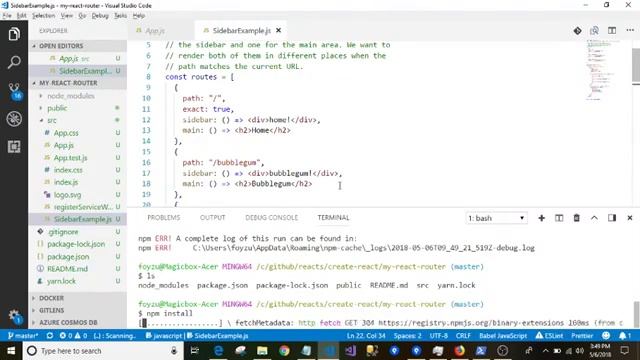Collapse the src folder
Image resolution: width=640 pixels, height=360 pixels.
[x=52, y=120]
